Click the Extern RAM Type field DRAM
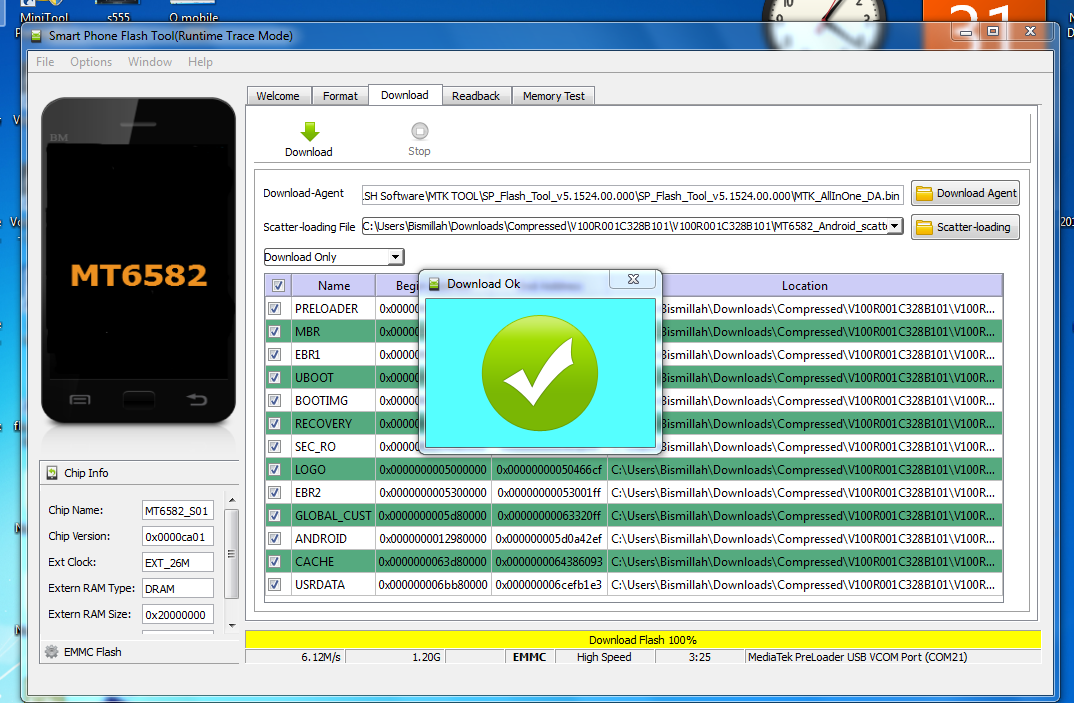The height and width of the screenshot is (703, 1074). (177, 589)
